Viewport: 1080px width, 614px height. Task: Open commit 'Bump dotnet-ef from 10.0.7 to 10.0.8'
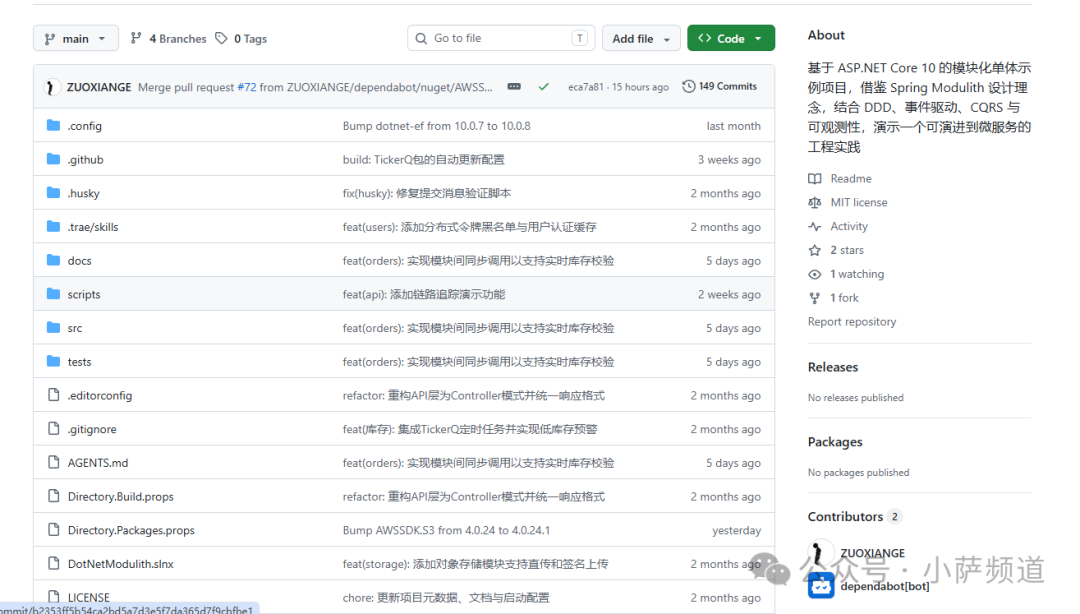[x=437, y=126]
